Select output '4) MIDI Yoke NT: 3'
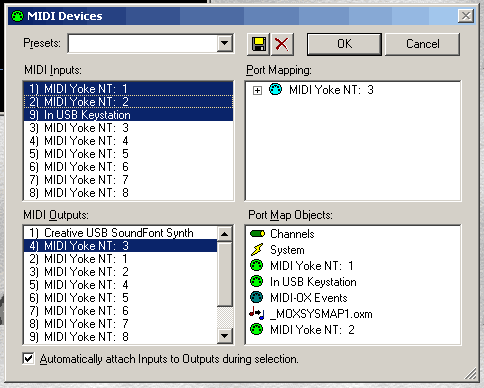Viewport: 484px width, 388px height. (121, 246)
